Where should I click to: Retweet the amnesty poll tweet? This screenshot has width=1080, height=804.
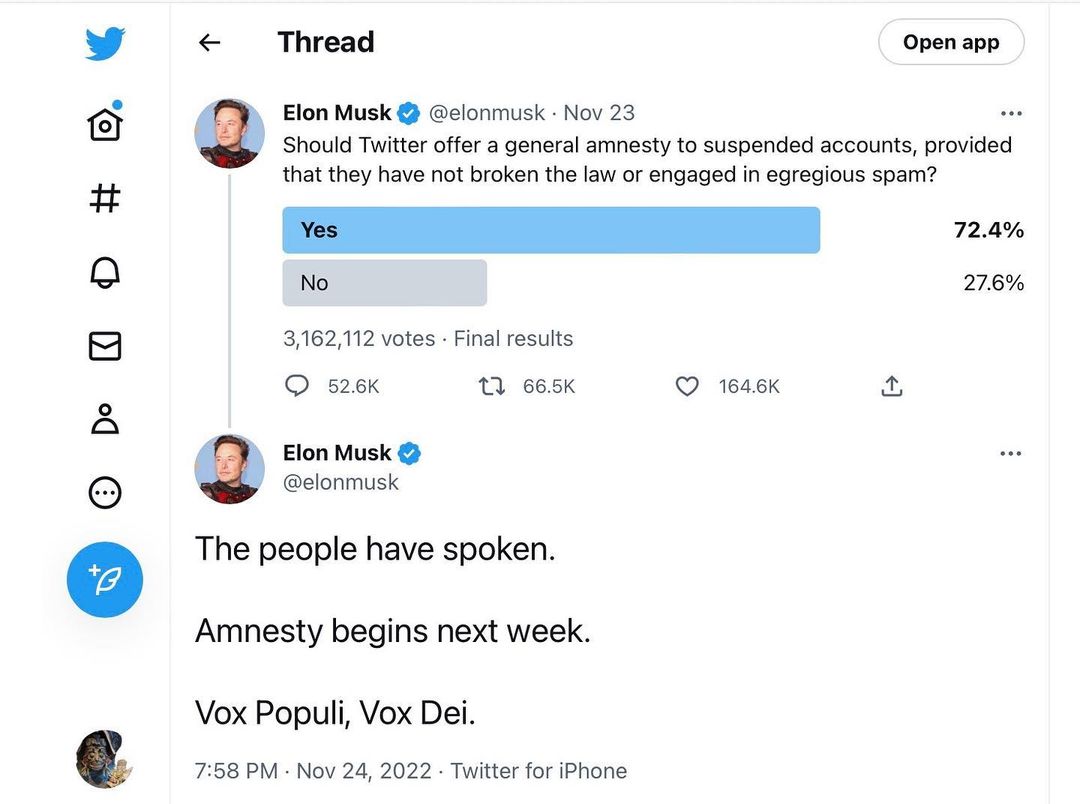pos(491,386)
